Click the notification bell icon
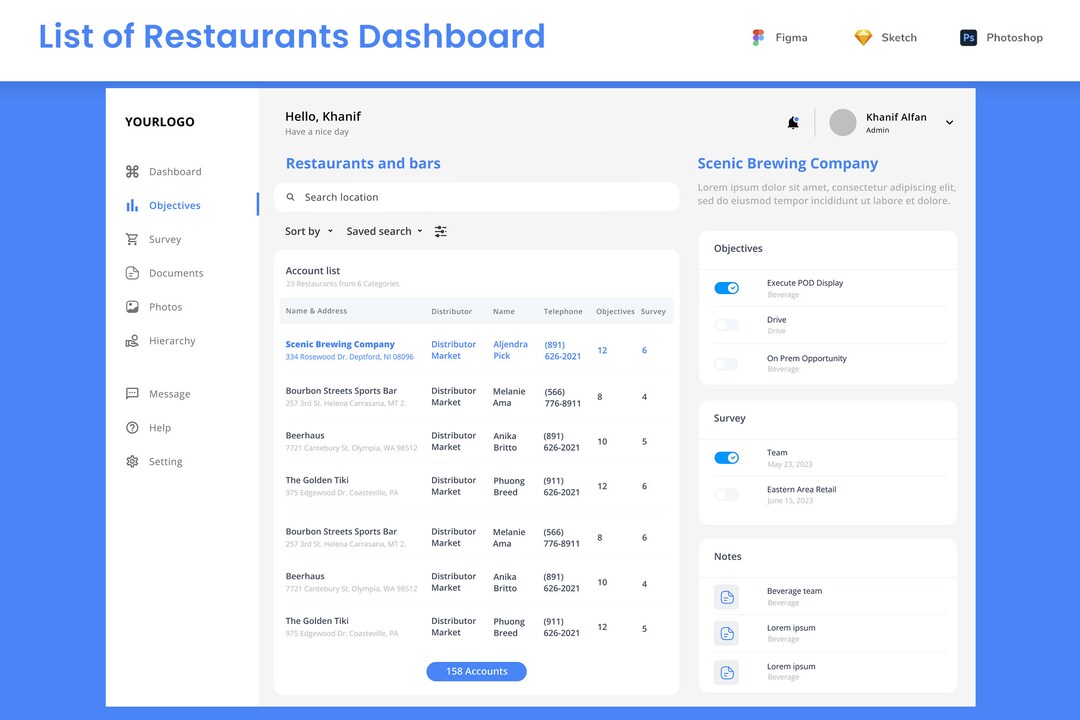This screenshot has width=1080, height=720. click(x=793, y=122)
